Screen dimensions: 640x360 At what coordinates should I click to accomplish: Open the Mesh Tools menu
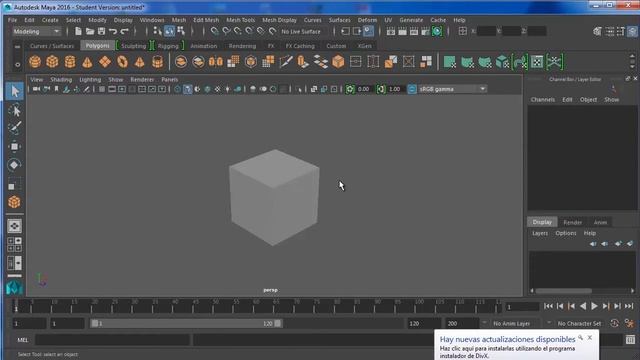240,20
